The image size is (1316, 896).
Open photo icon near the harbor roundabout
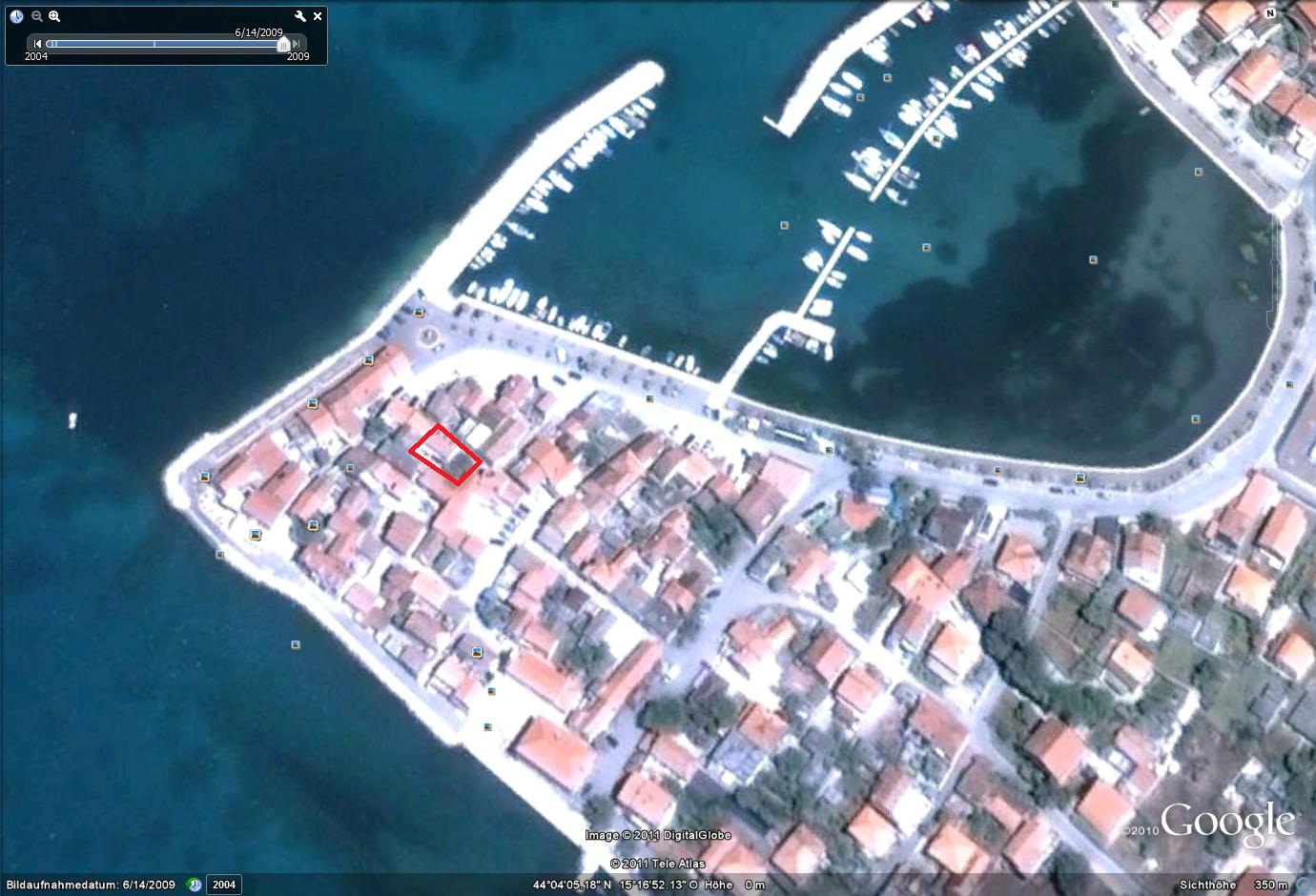click(419, 312)
